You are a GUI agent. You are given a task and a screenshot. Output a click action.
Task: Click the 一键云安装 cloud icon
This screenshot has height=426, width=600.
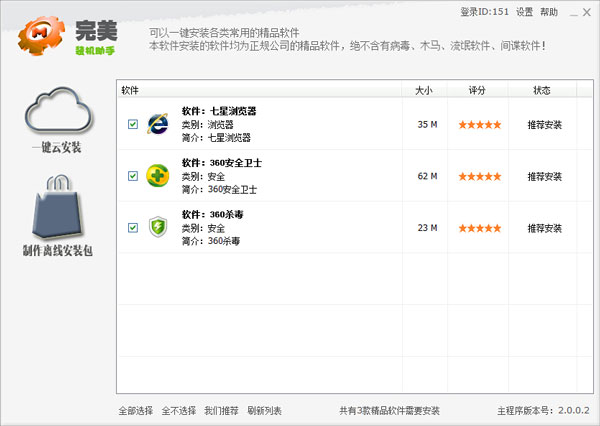coord(58,112)
